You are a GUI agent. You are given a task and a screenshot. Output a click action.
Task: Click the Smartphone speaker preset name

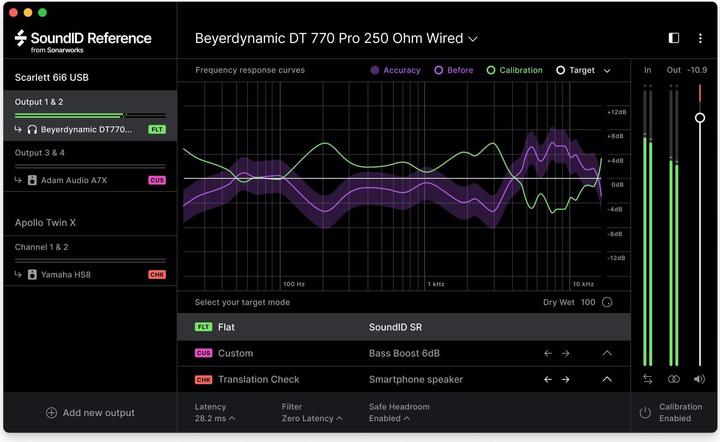pyautogui.click(x=416, y=380)
